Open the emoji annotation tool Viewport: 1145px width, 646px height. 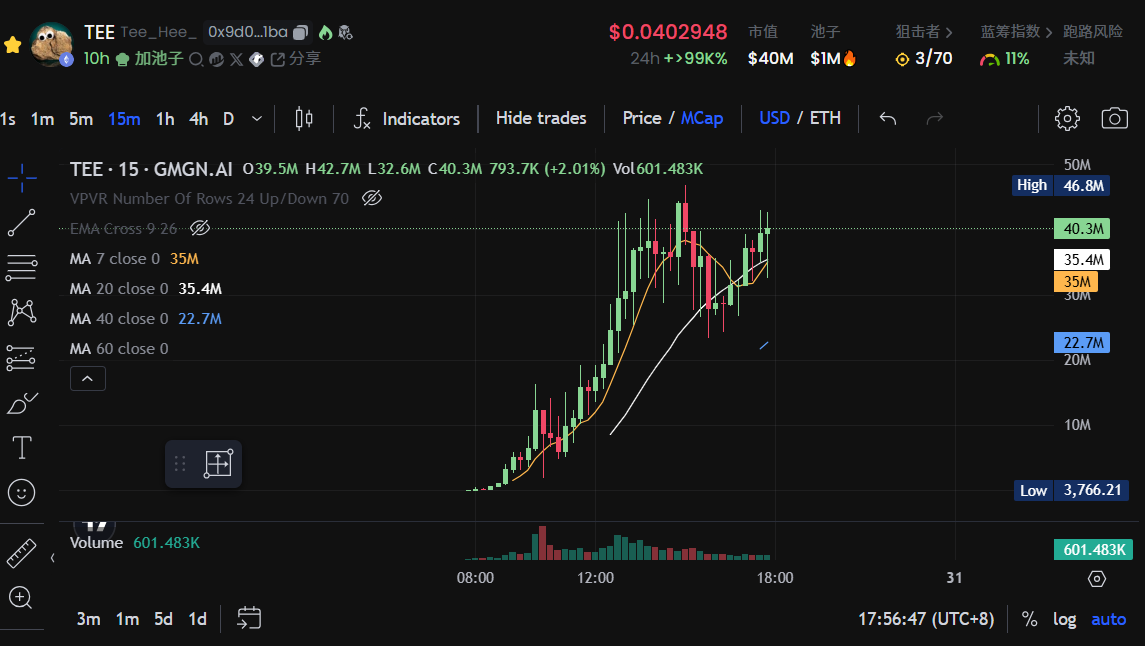point(21,492)
